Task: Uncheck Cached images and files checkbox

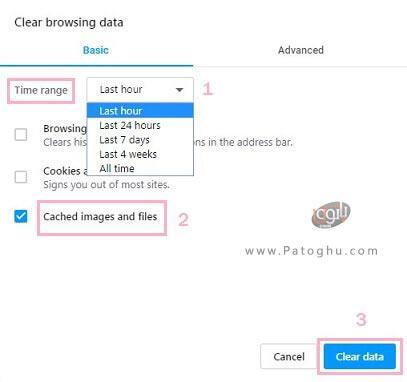Action: (21, 216)
